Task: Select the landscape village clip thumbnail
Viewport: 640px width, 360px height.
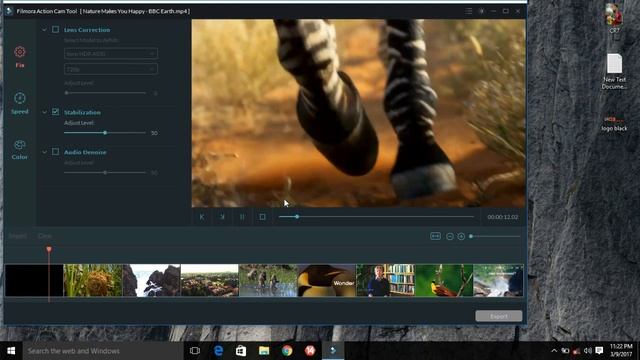Action: point(210,280)
